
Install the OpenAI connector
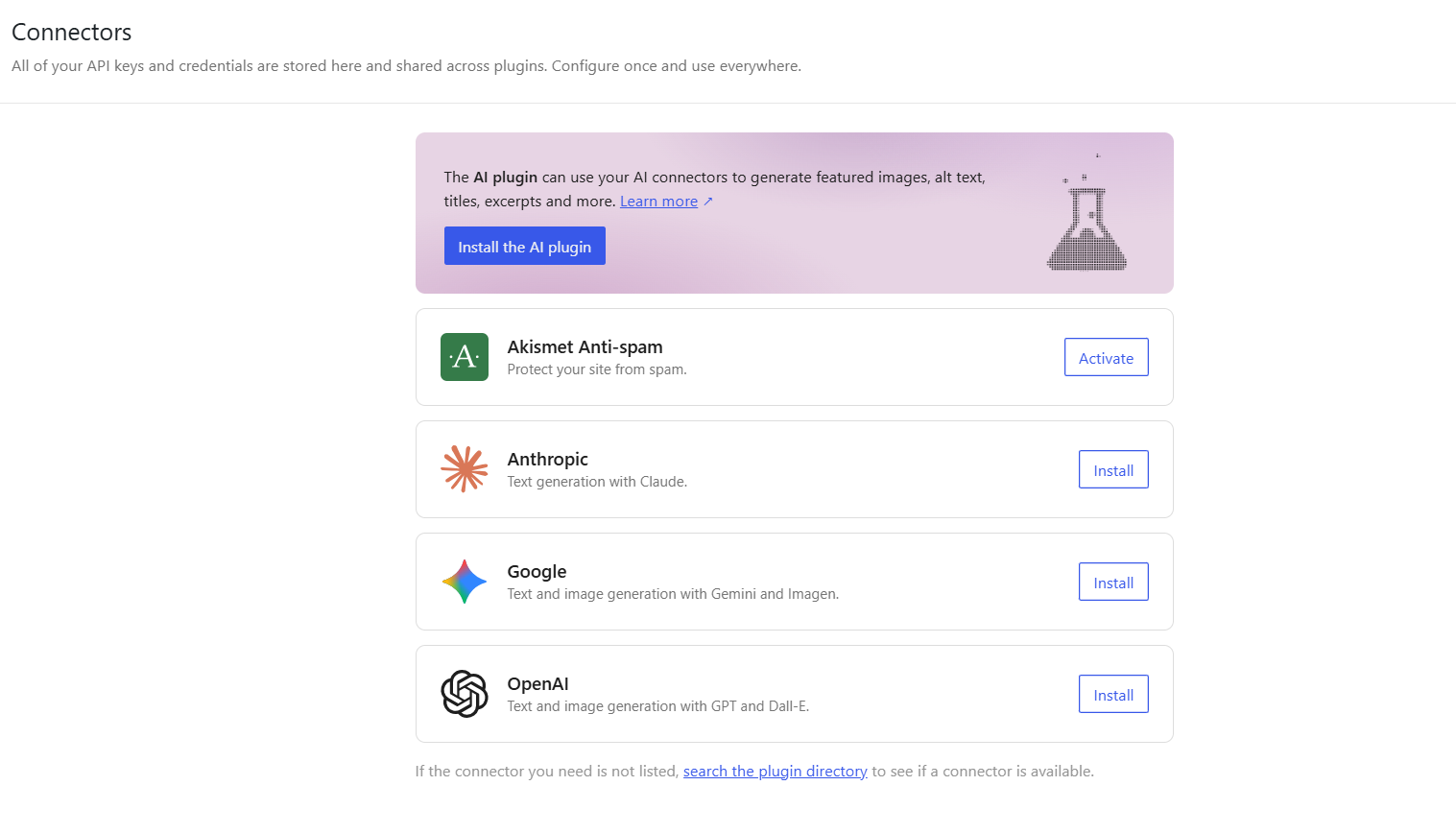pyautogui.click(x=1113, y=694)
